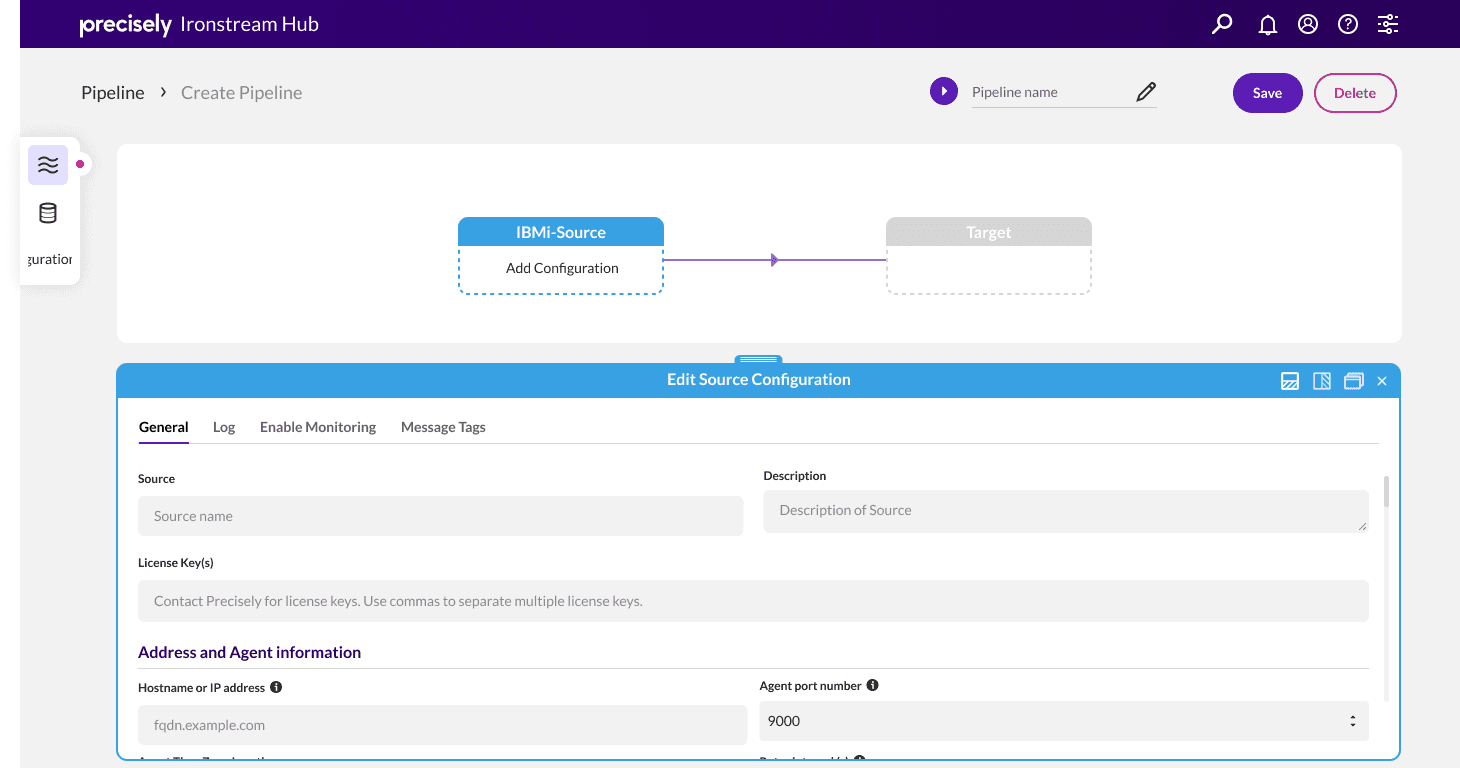Focus the Source name input

441,516
